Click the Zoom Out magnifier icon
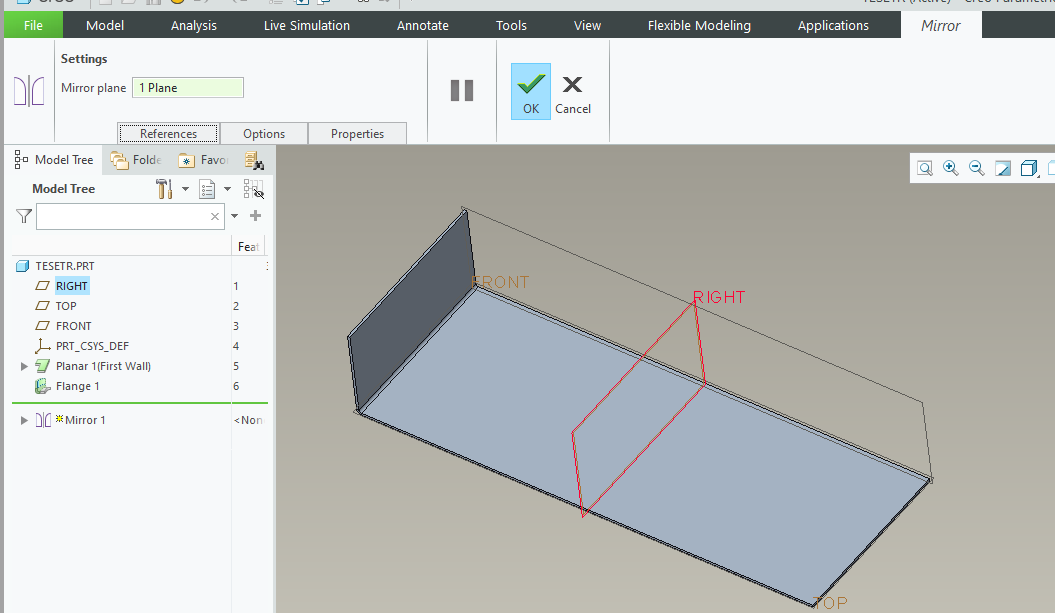The image size is (1055, 613). [x=977, y=168]
